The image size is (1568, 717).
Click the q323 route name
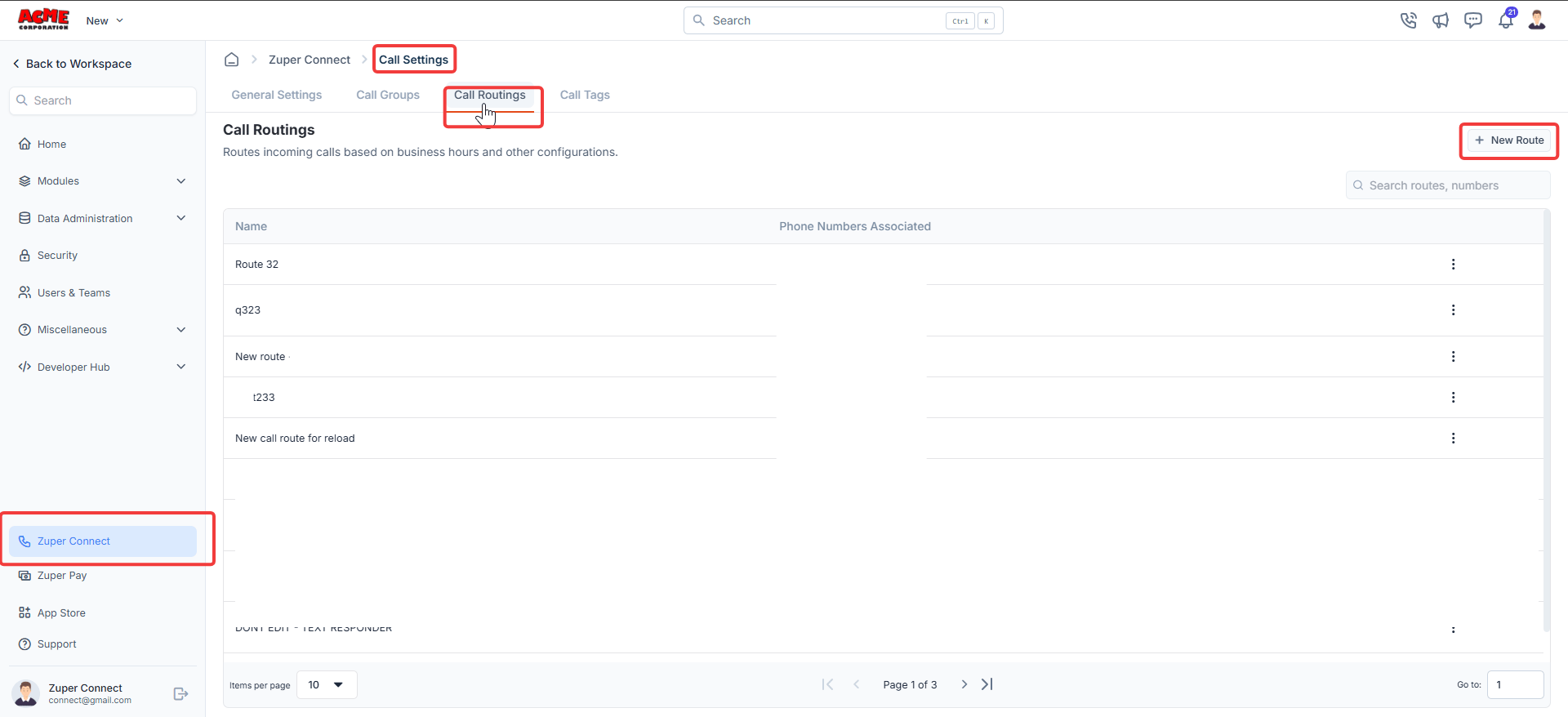pos(248,310)
